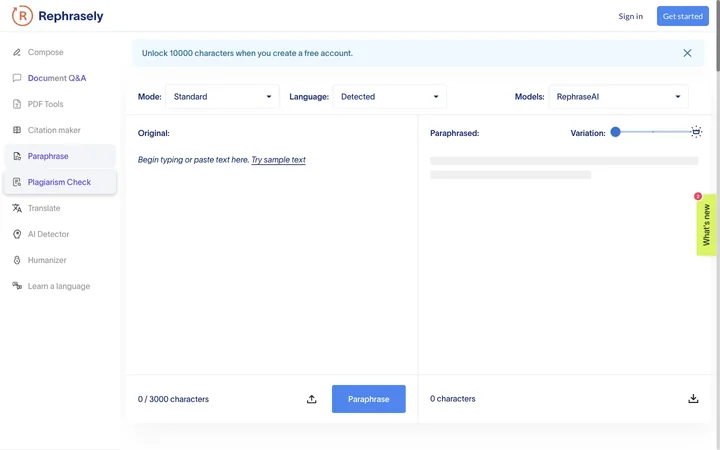Viewport: 720px width, 450px height.
Task: Open the Language Detected dropdown
Action: [390, 97]
